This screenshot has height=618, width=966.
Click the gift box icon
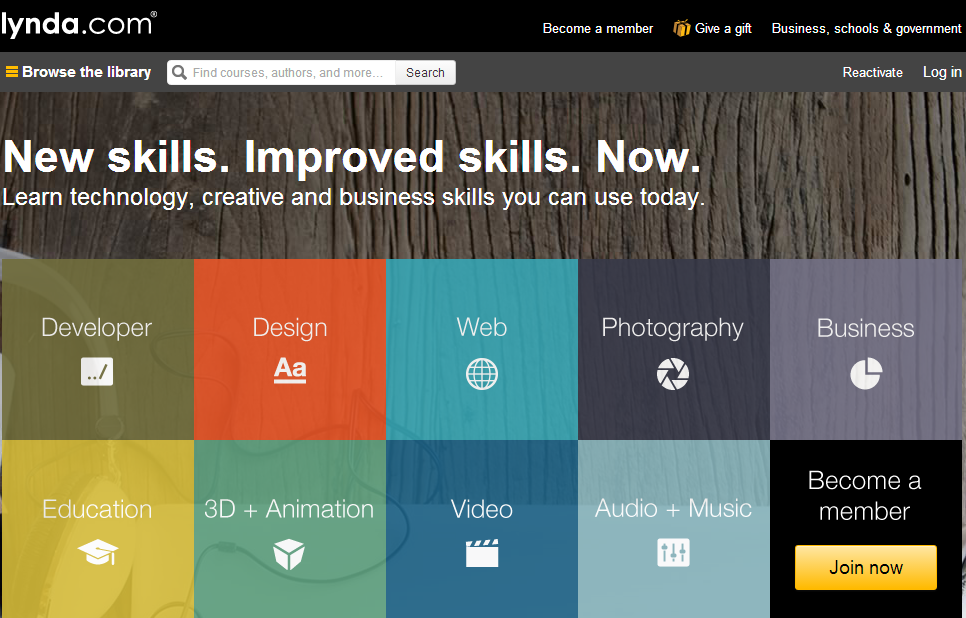(x=681, y=28)
